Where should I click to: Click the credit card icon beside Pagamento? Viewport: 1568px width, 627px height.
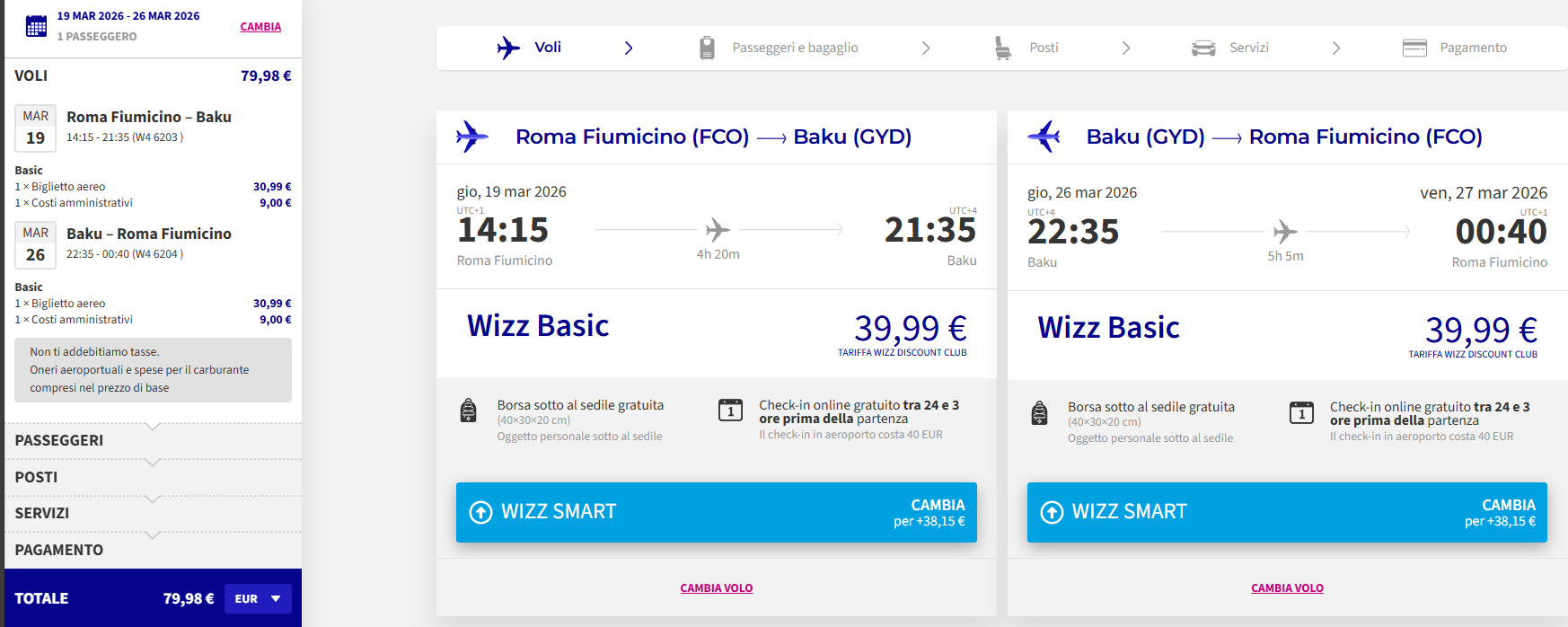pyautogui.click(x=1414, y=48)
